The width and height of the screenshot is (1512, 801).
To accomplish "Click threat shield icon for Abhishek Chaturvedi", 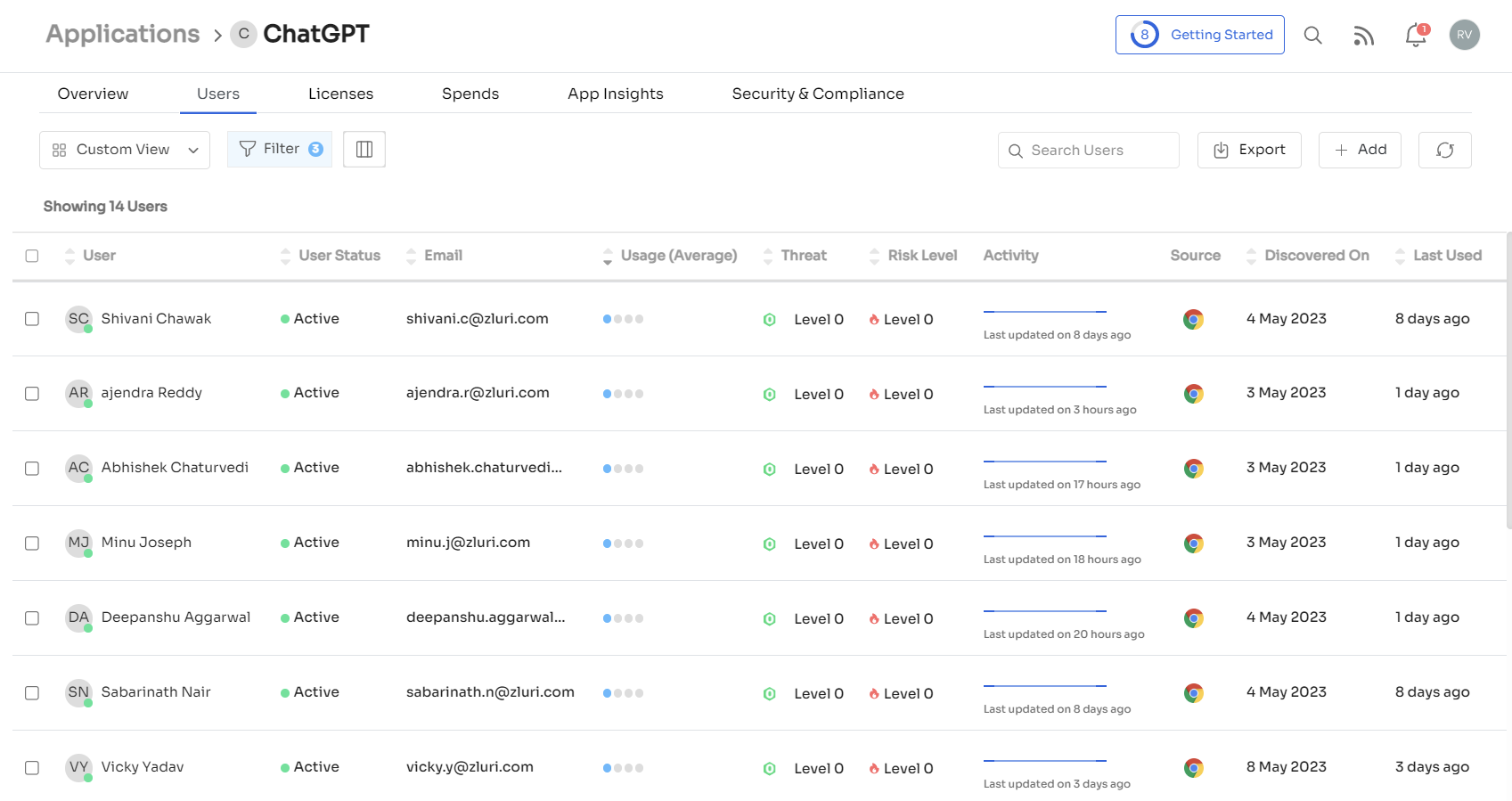I will tap(770, 470).
